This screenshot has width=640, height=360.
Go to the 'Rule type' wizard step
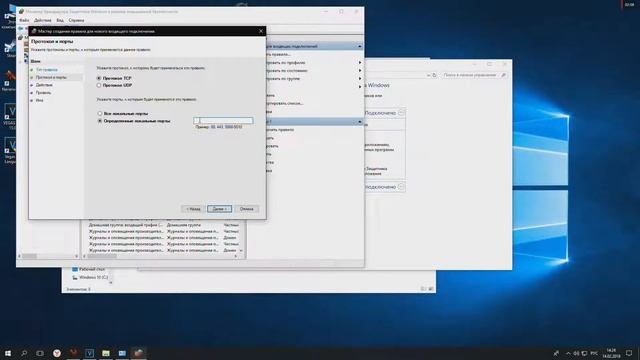(47, 70)
